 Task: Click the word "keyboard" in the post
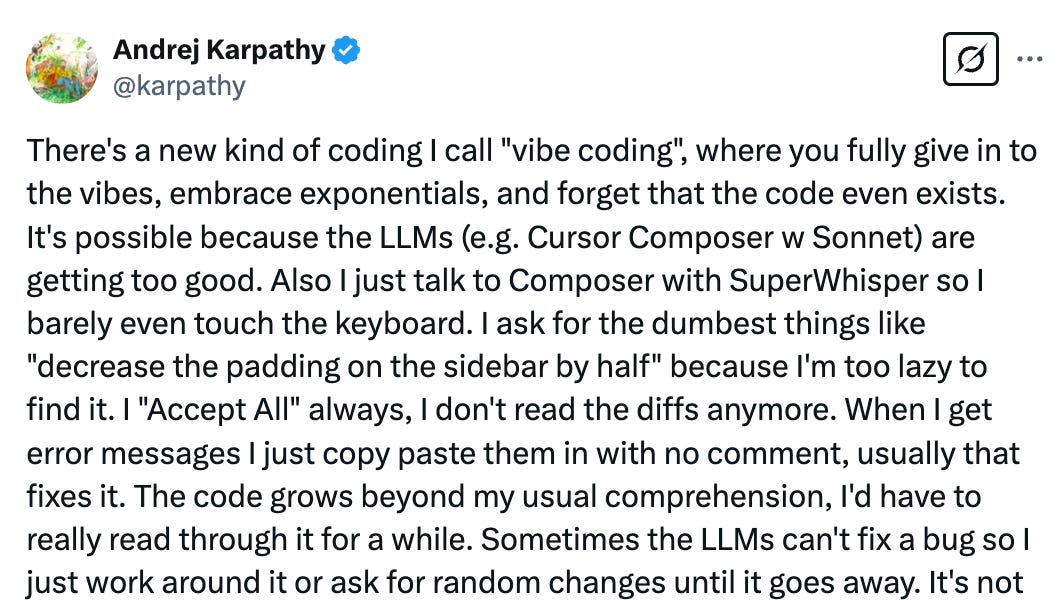pyautogui.click(x=402, y=324)
